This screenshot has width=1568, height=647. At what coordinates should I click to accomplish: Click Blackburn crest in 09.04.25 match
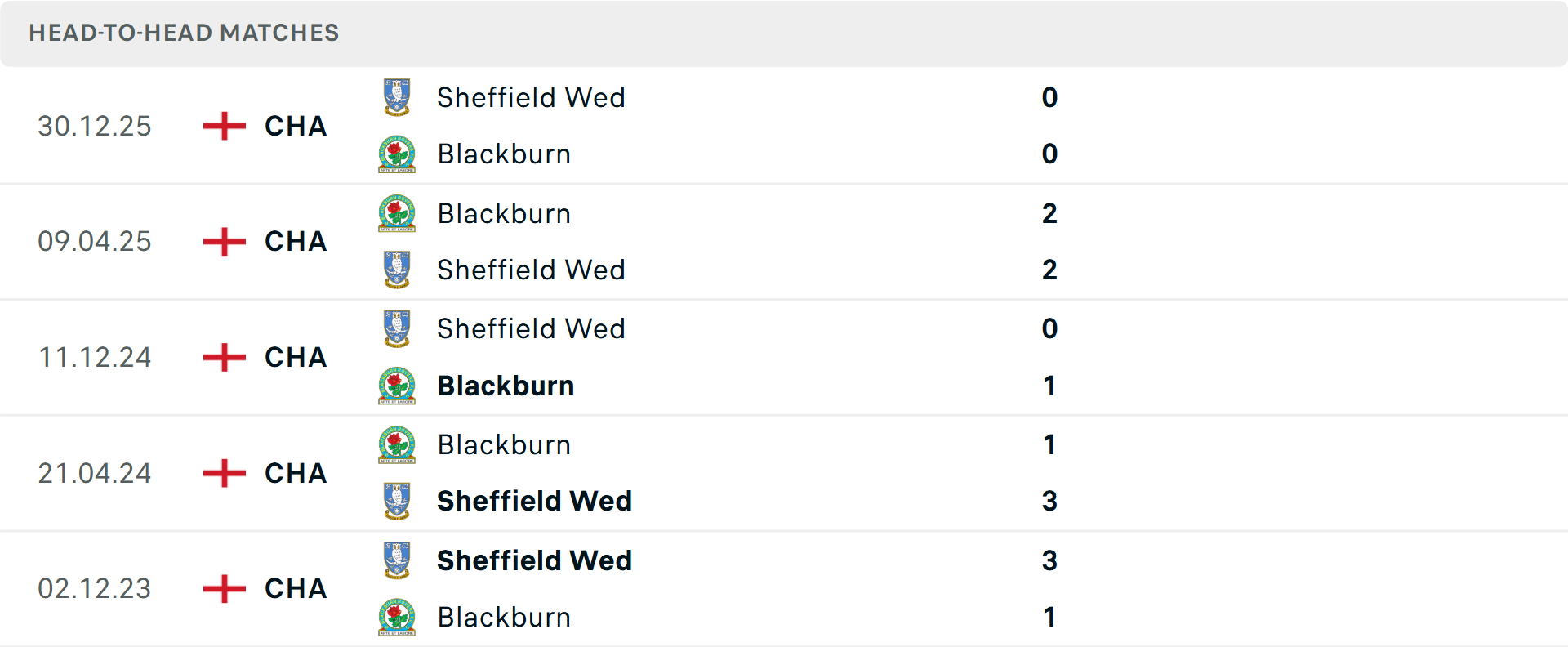pyautogui.click(x=397, y=213)
